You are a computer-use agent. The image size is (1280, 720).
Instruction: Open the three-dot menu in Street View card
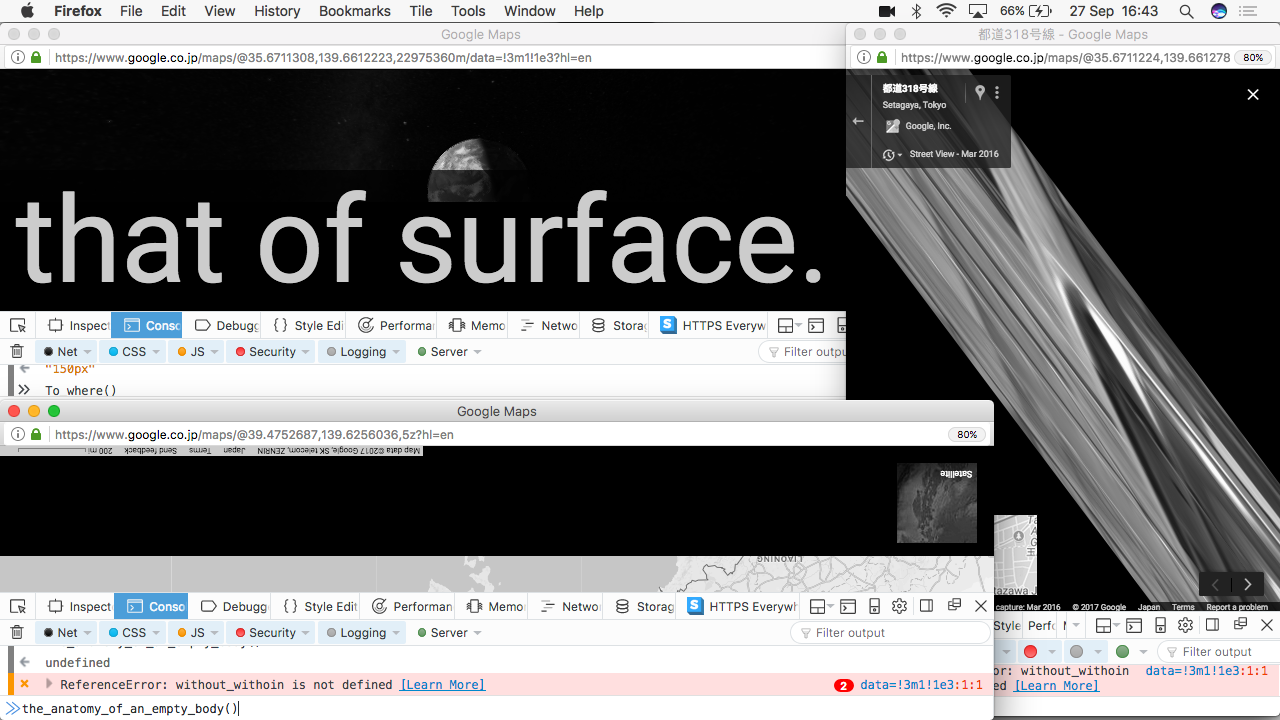click(x=997, y=92)
